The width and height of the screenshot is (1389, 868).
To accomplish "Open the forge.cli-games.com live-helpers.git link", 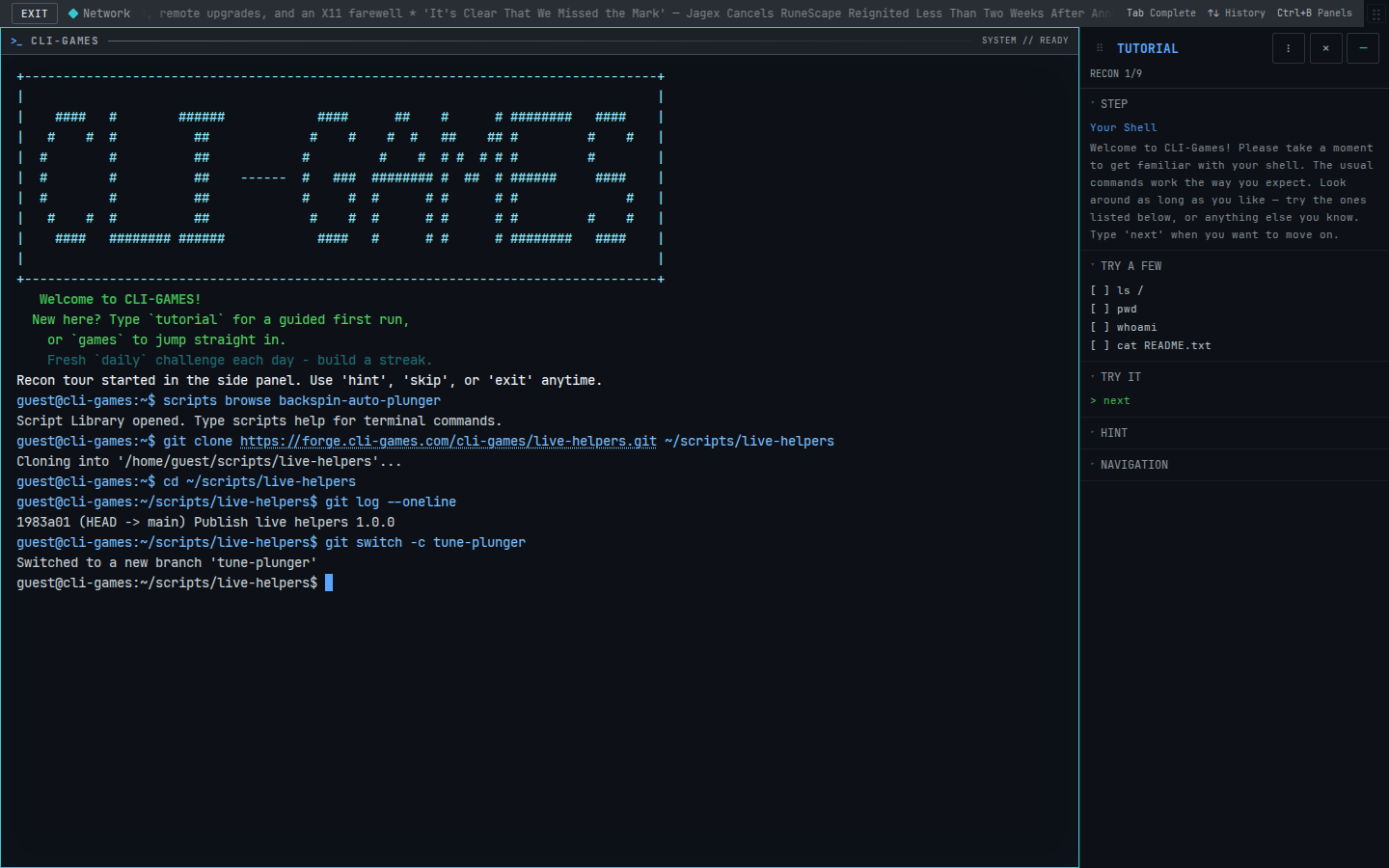I will click(x=449, y=441).
